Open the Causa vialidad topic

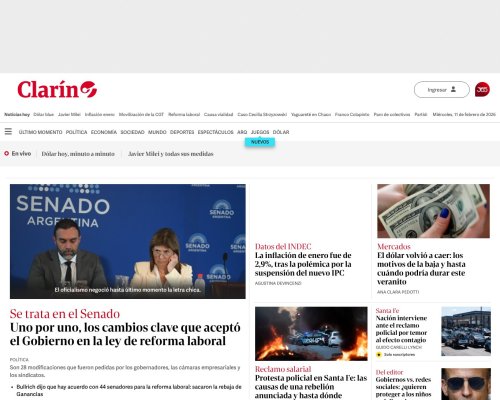pos(218,114)
